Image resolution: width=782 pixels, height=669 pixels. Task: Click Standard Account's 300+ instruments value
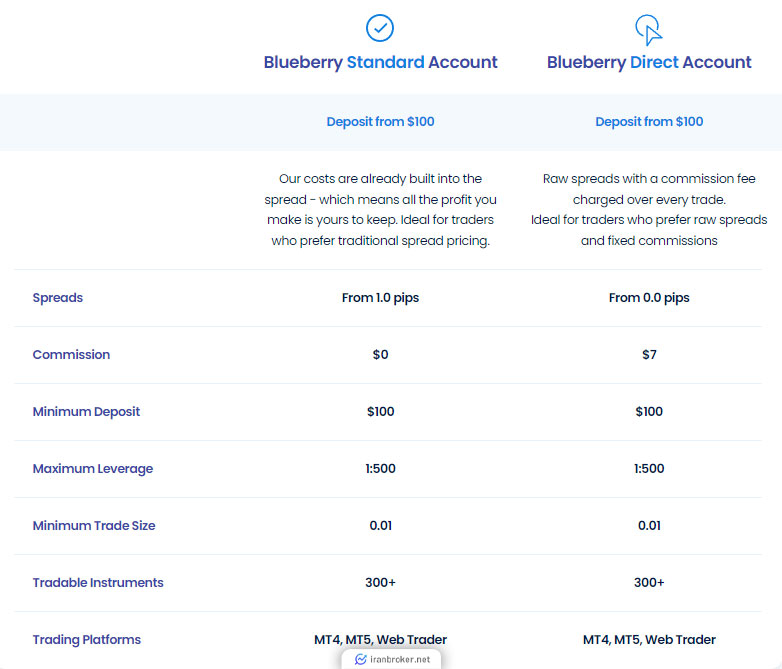(381, 583)
